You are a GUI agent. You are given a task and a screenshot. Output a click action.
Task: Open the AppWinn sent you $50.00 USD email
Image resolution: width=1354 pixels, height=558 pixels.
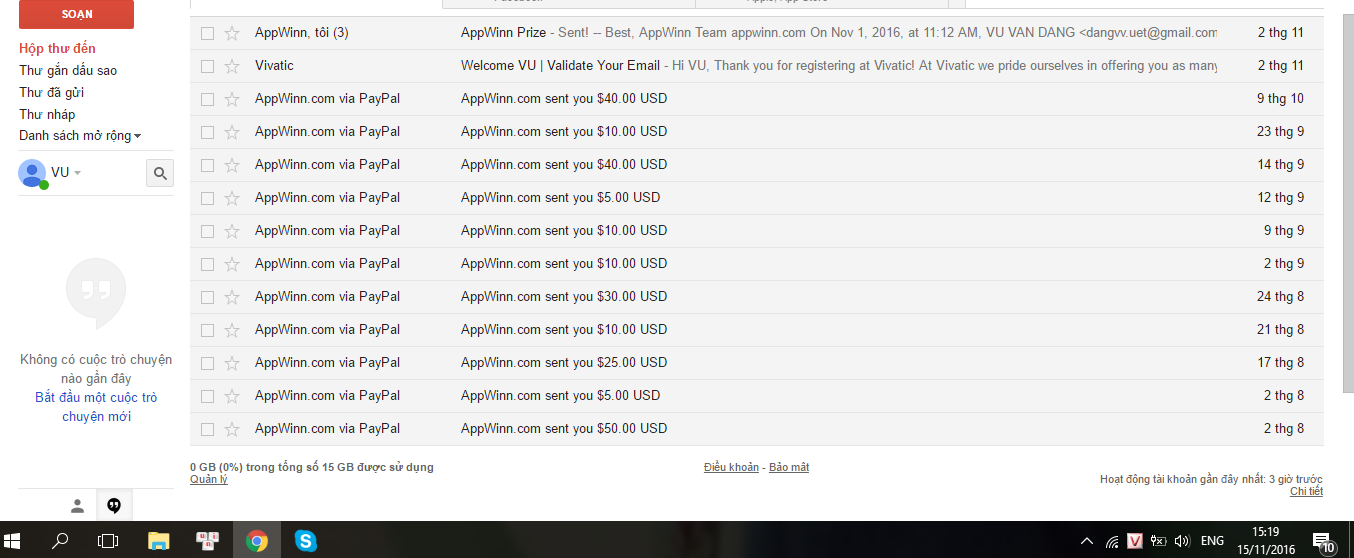pyautogui.click(x=756, y=429)
